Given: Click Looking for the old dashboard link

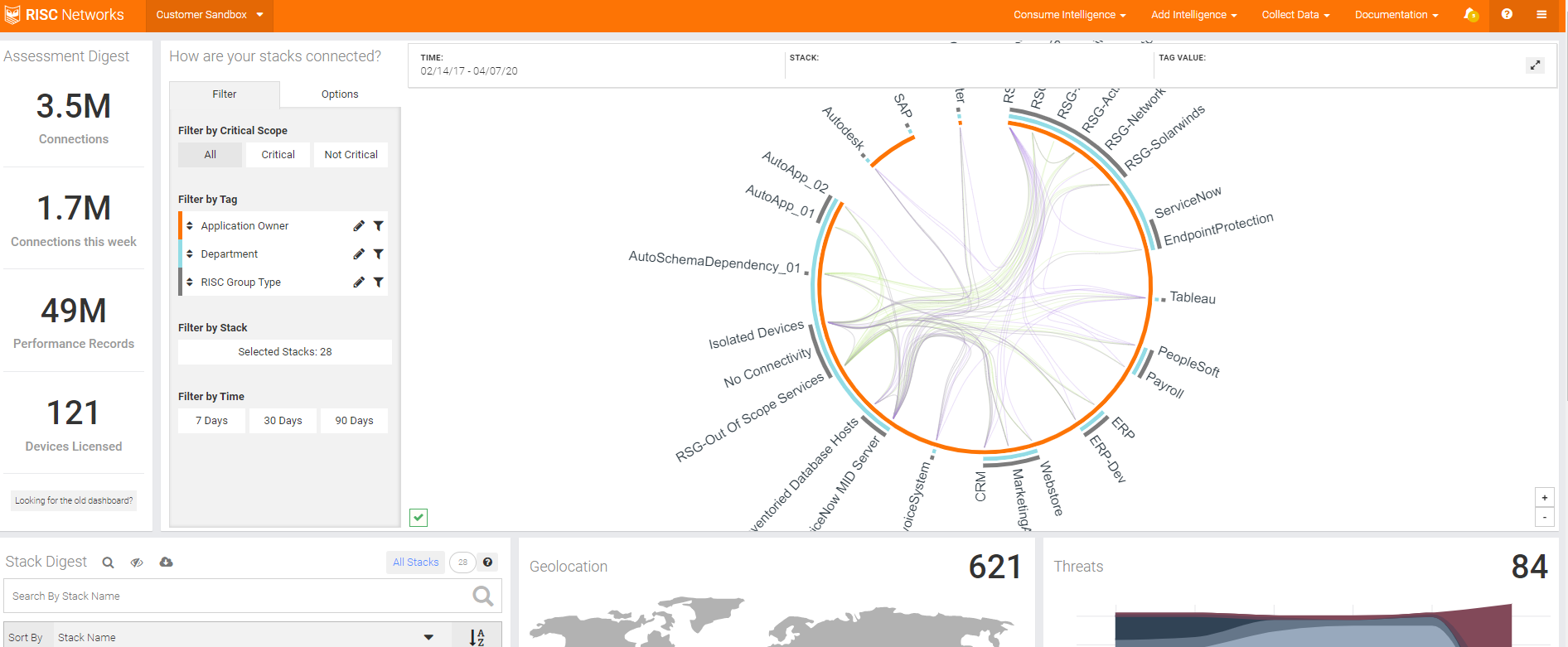Looking at the screenshot, I should click(x=74, y=500).
